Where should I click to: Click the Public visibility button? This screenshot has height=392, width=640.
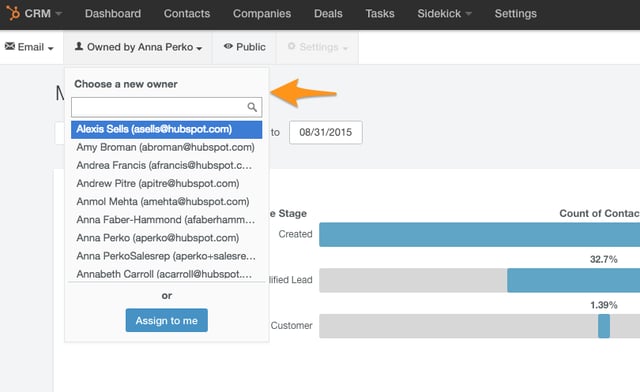coord(244,47)
